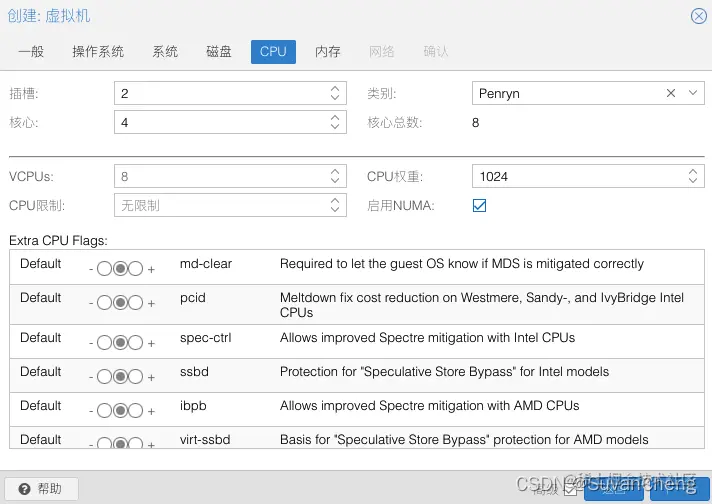Open the 内存 tab
Image resolution: width=712 pixels, height=504 pixels.
click(328, 52)
